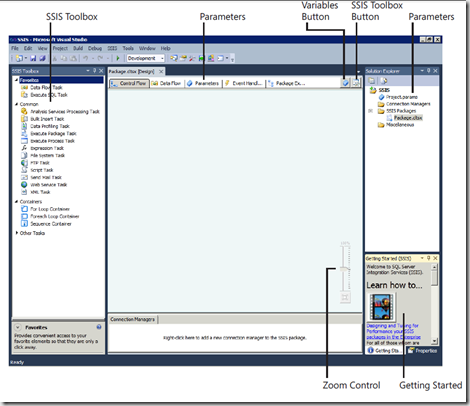The image size is (470, 406).
Task: Select Sequence Container in toolbox
Action: tap(46, 224)
